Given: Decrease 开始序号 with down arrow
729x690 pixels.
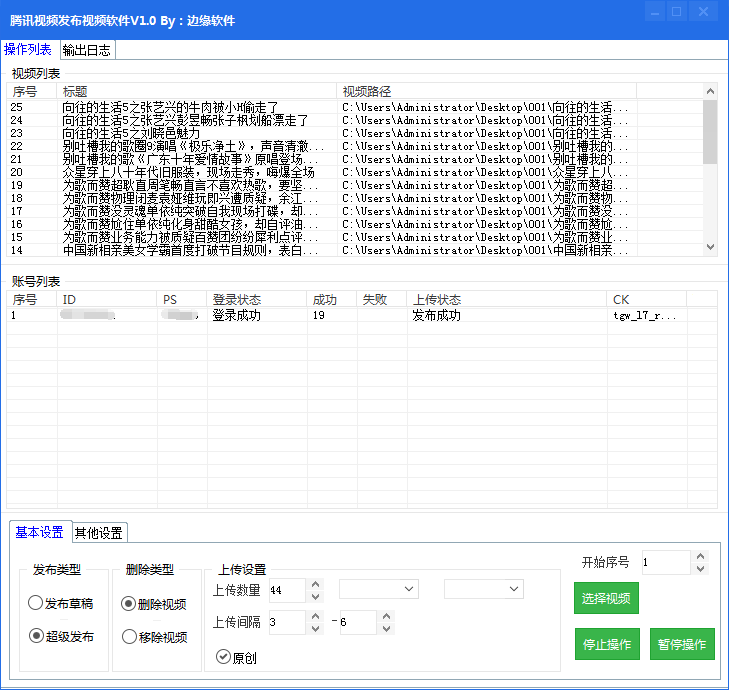Looking at the screenshot, I should point(701,569).
